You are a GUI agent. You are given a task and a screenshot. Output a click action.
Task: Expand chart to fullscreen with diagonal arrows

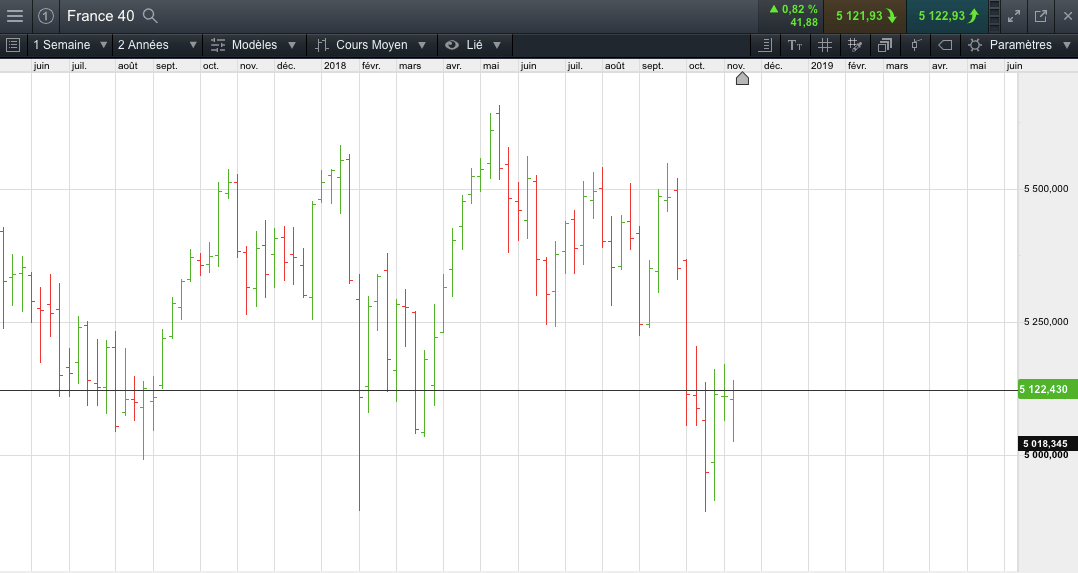click(1013, 16)
